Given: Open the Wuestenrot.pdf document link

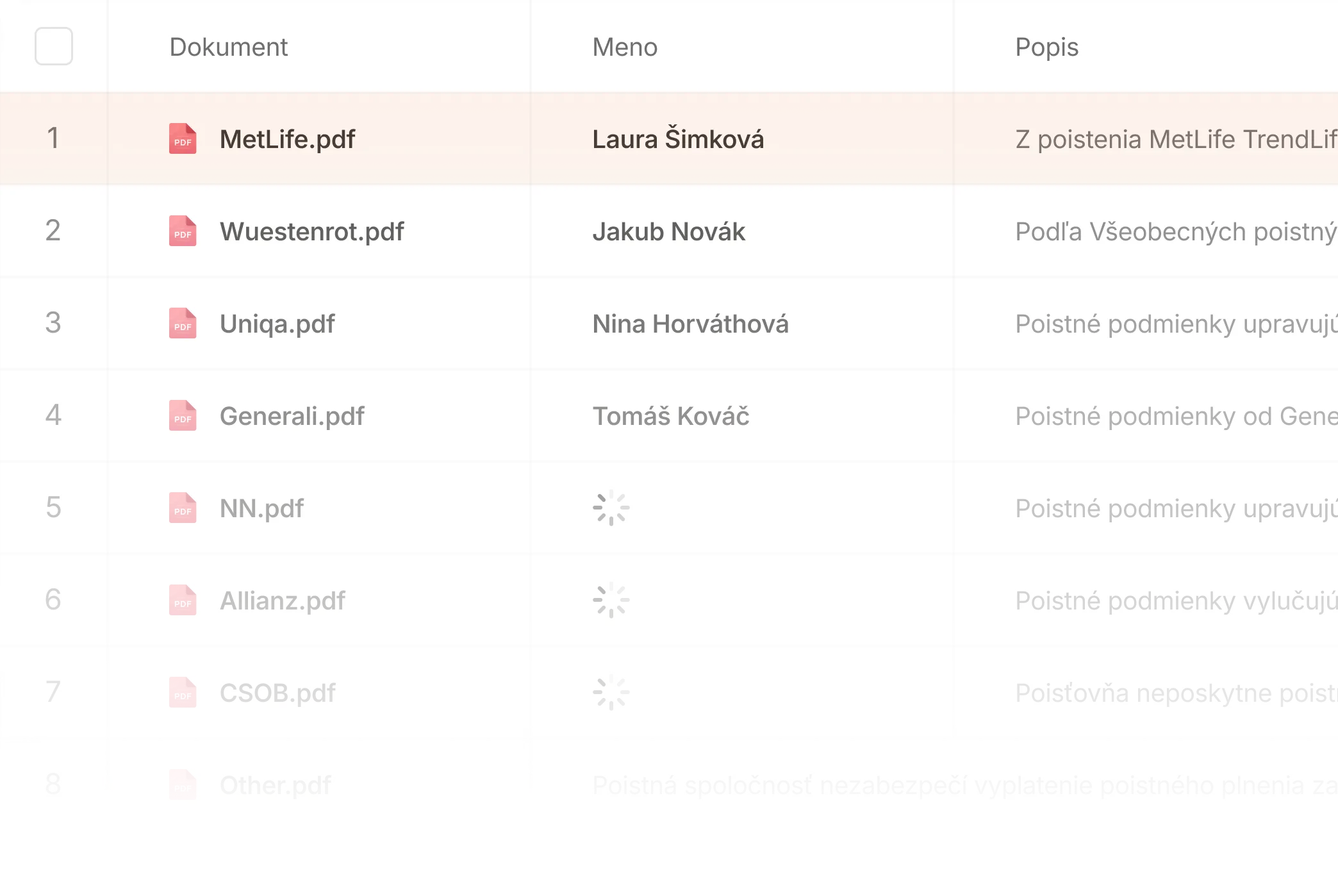Looking at the screenshot, I should coord(311,231).
